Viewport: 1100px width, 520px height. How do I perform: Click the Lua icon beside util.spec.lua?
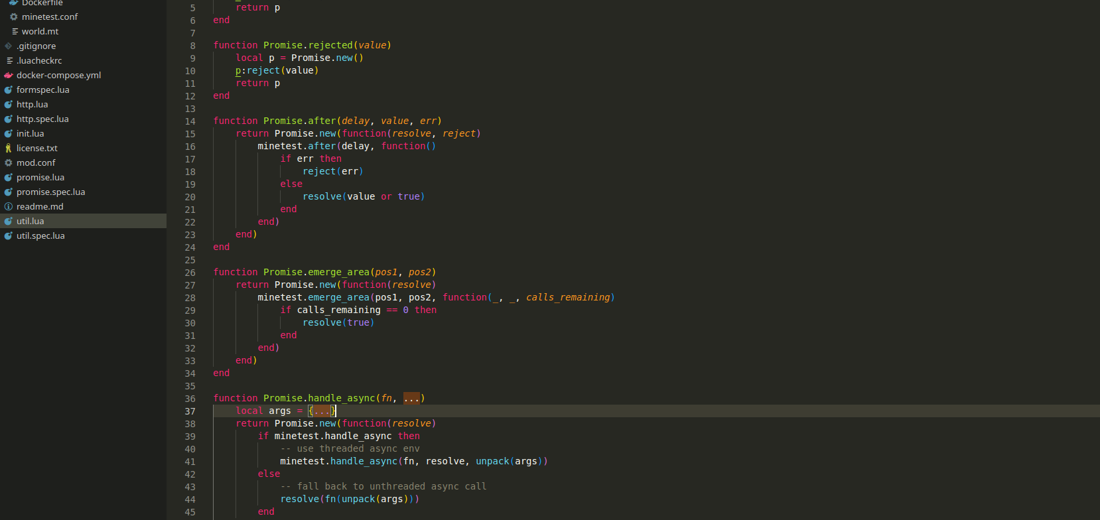click(x=9, y=236)
